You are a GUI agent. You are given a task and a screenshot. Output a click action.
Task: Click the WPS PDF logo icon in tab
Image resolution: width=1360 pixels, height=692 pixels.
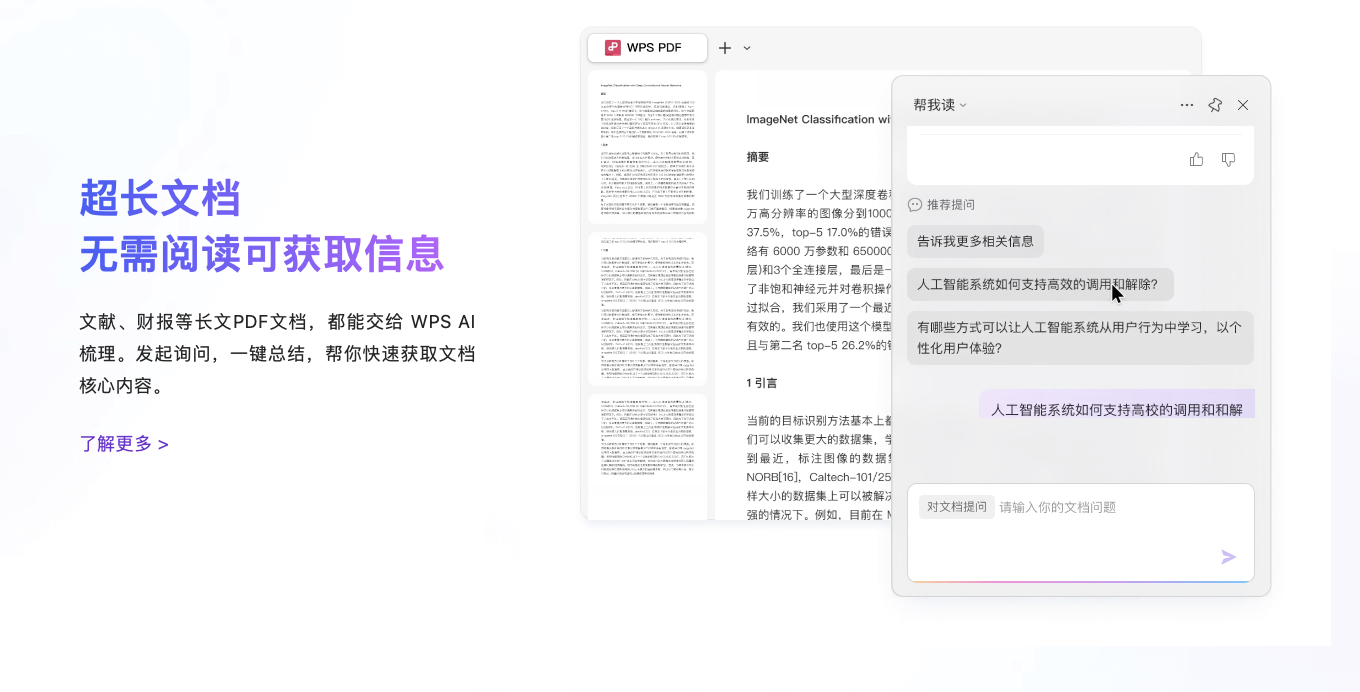point(612,47)
